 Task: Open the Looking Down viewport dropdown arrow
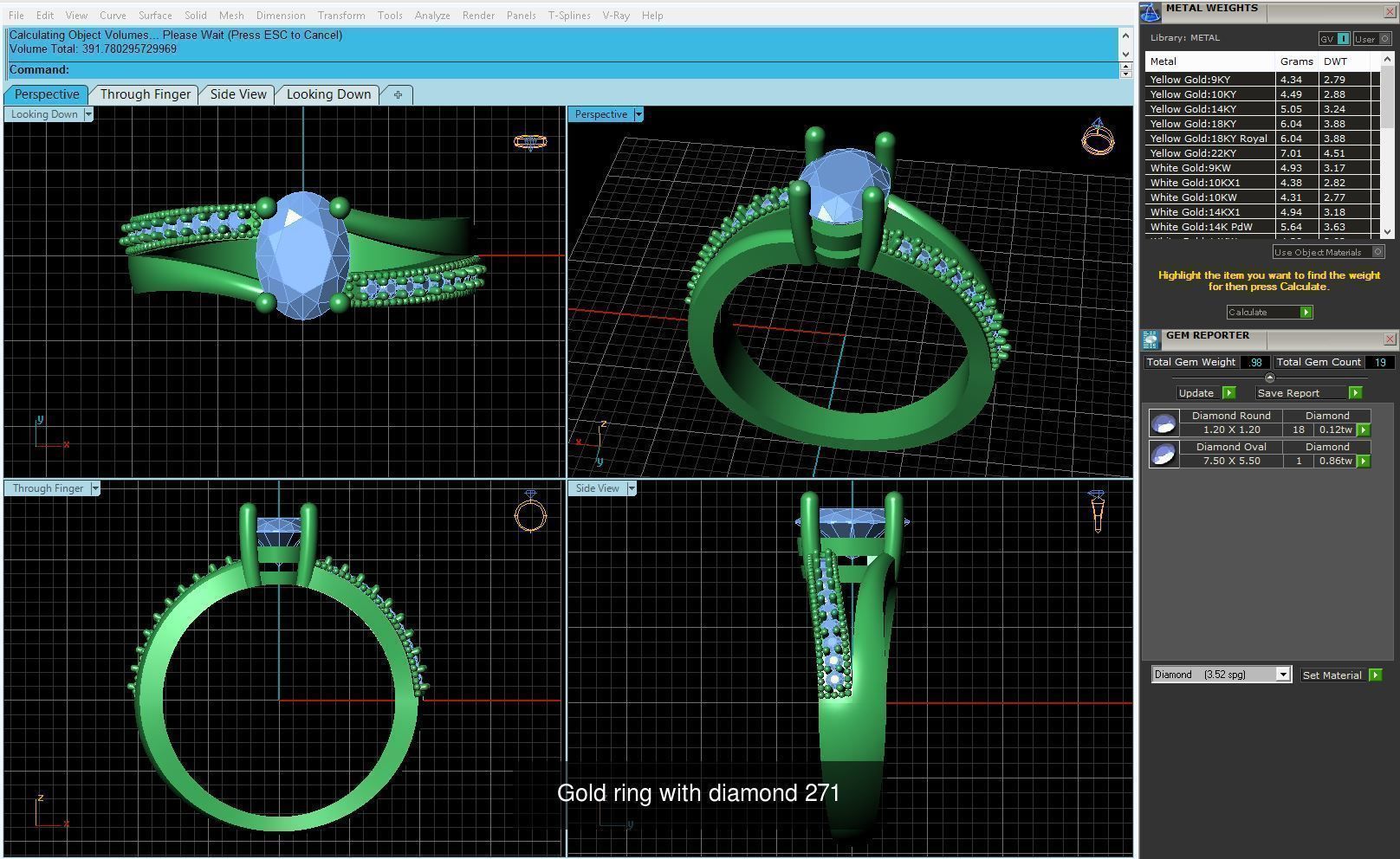(x=87, y=114)
